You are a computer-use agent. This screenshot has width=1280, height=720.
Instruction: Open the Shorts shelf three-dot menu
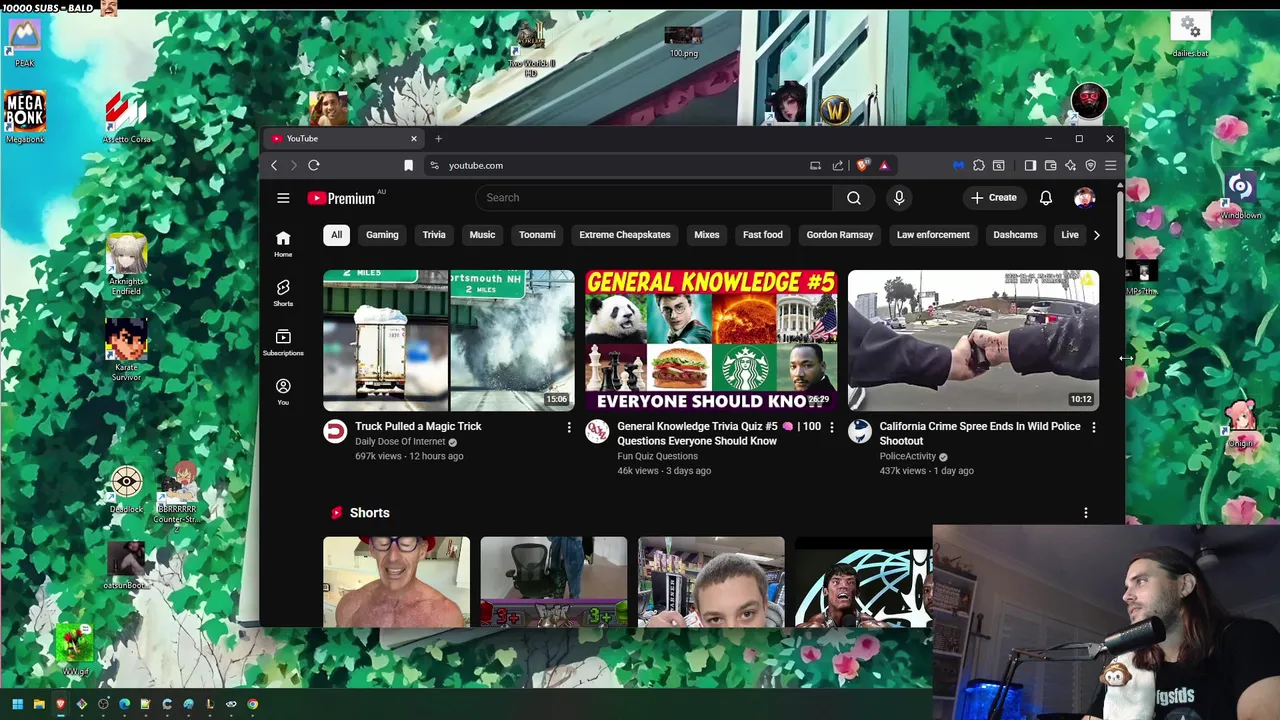click(1086, 513)
